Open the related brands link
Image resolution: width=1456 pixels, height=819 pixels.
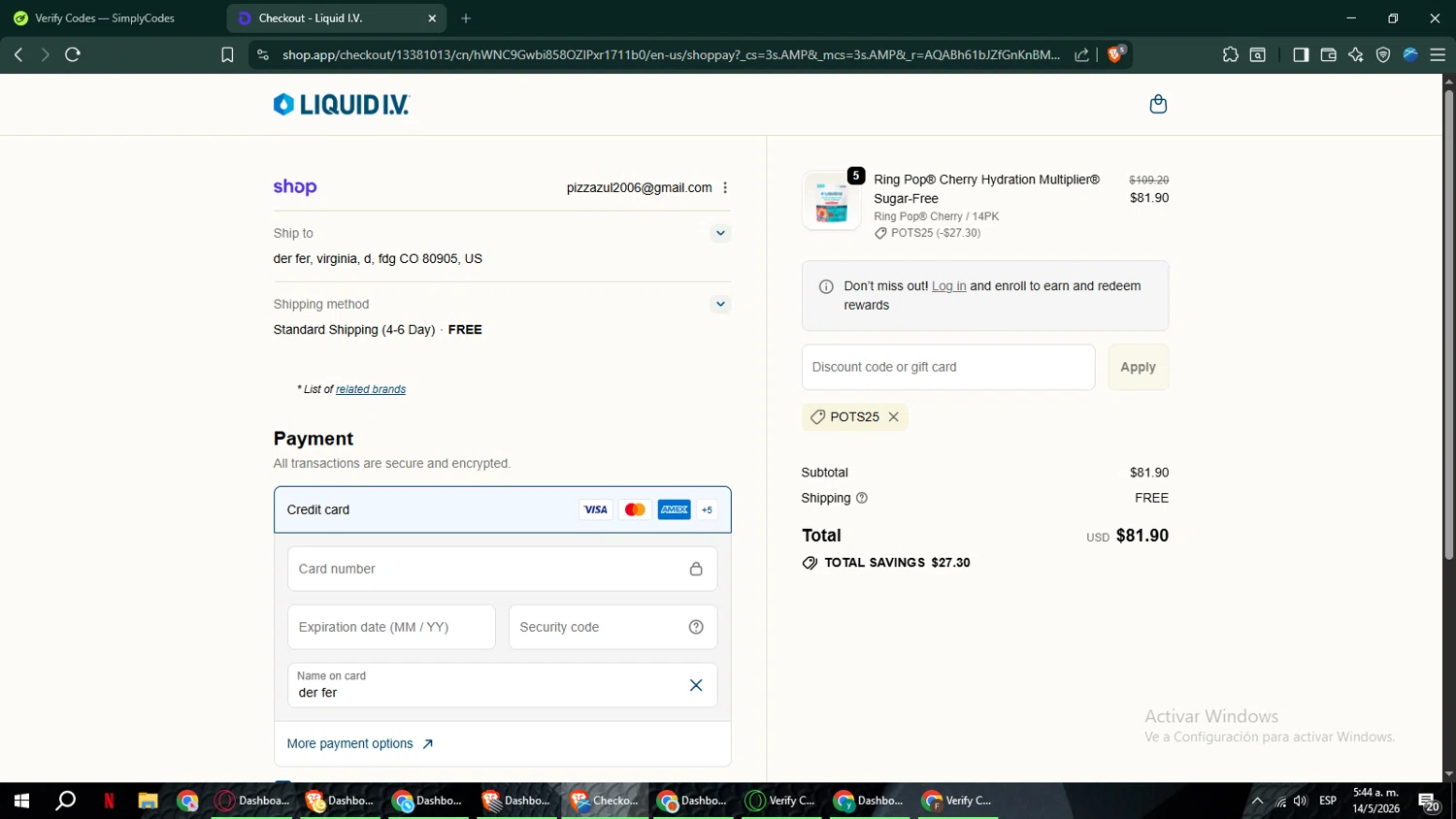click(371, 389)
